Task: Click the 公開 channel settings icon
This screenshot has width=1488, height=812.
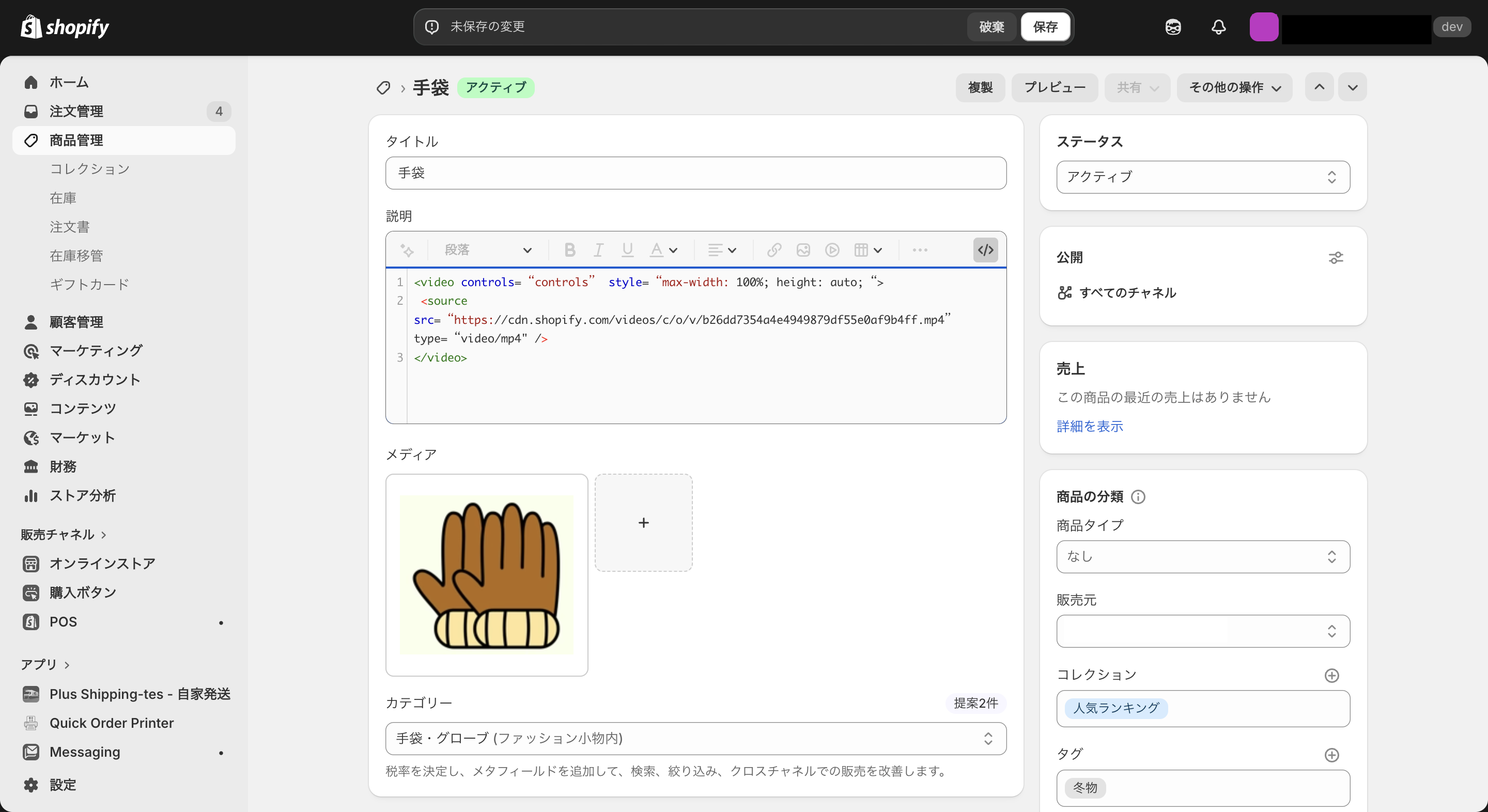Action: pos(1336,258)
